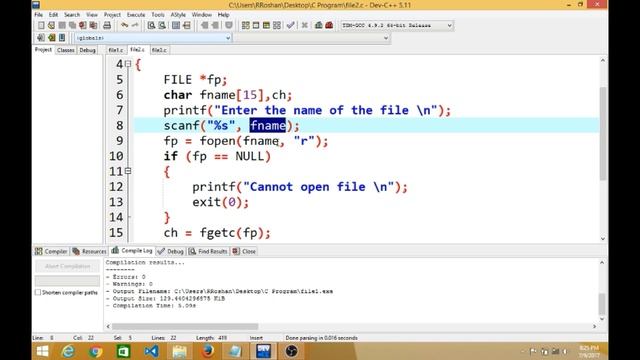Open the Window menu
The height and width of the screenshot is (360, 640).
click(x=202, y=15)
